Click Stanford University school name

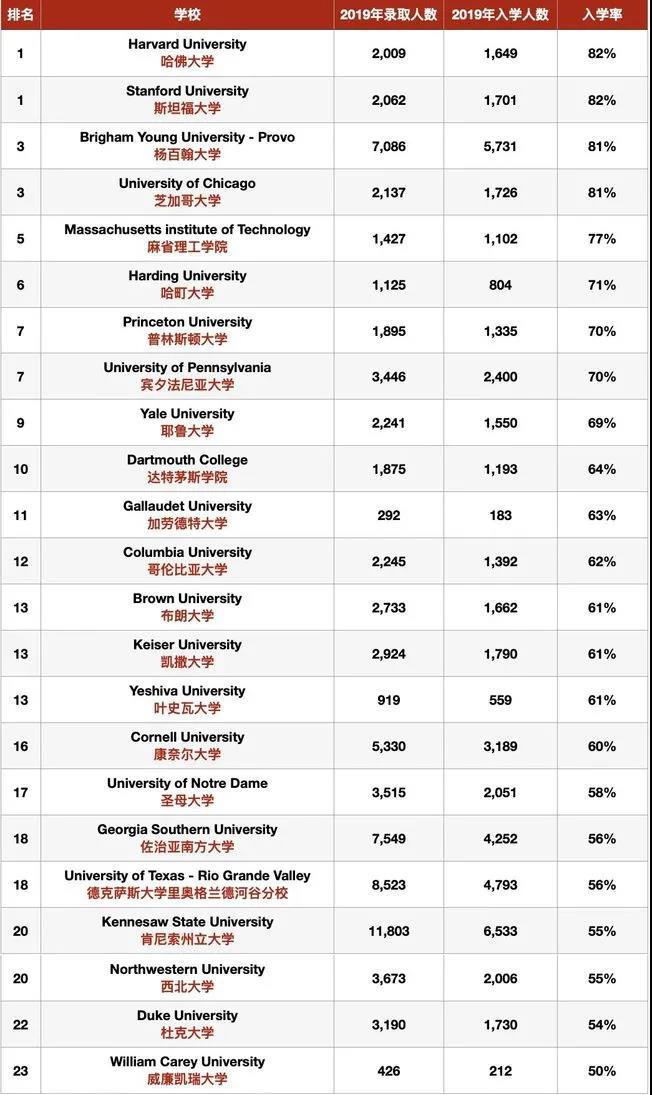coord(187,91)
